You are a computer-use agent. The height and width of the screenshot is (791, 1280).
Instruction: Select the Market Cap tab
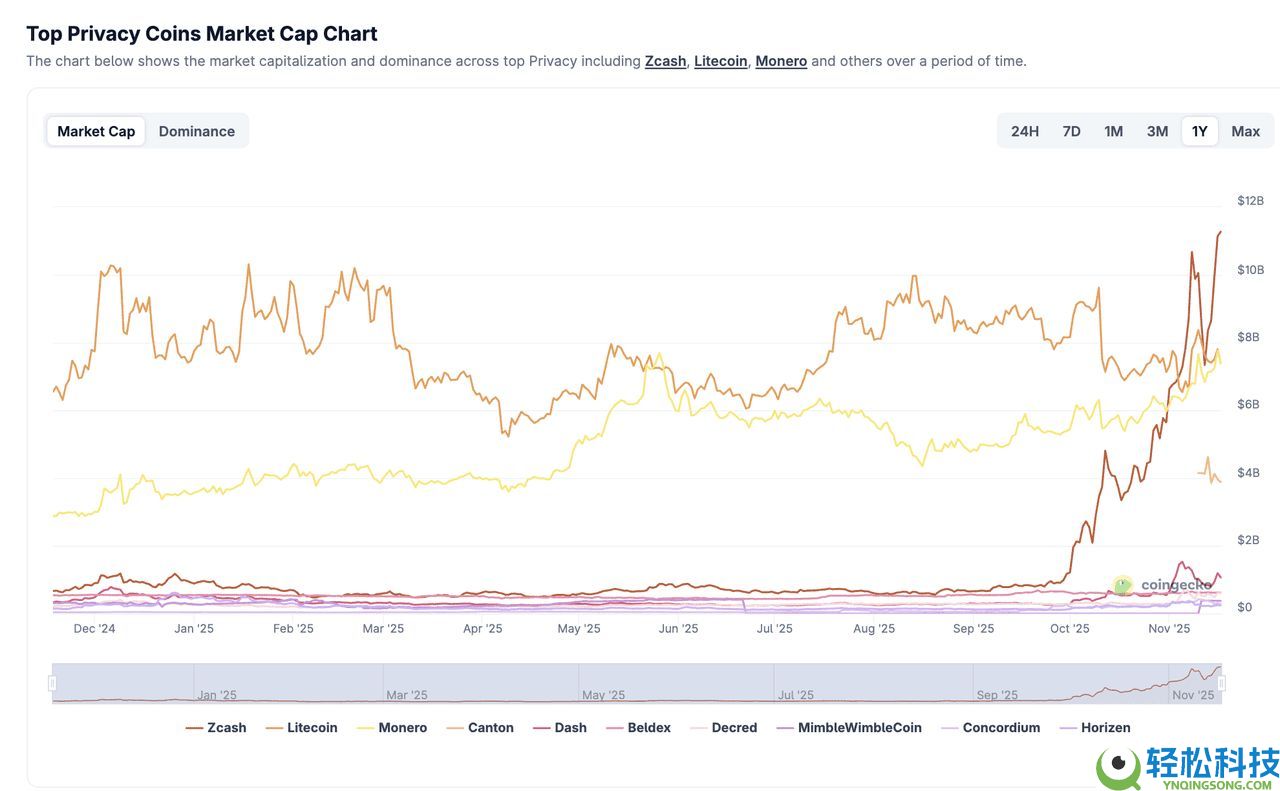point(95,129)
